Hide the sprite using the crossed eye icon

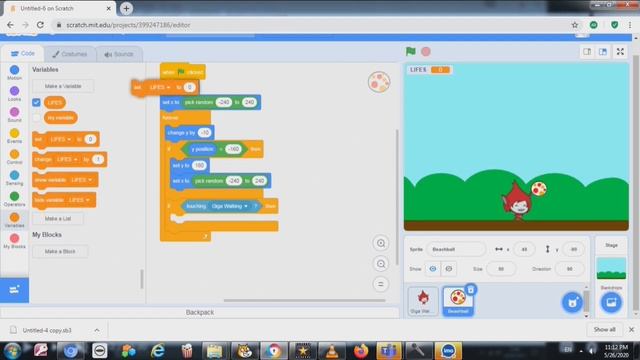point(449,269)
